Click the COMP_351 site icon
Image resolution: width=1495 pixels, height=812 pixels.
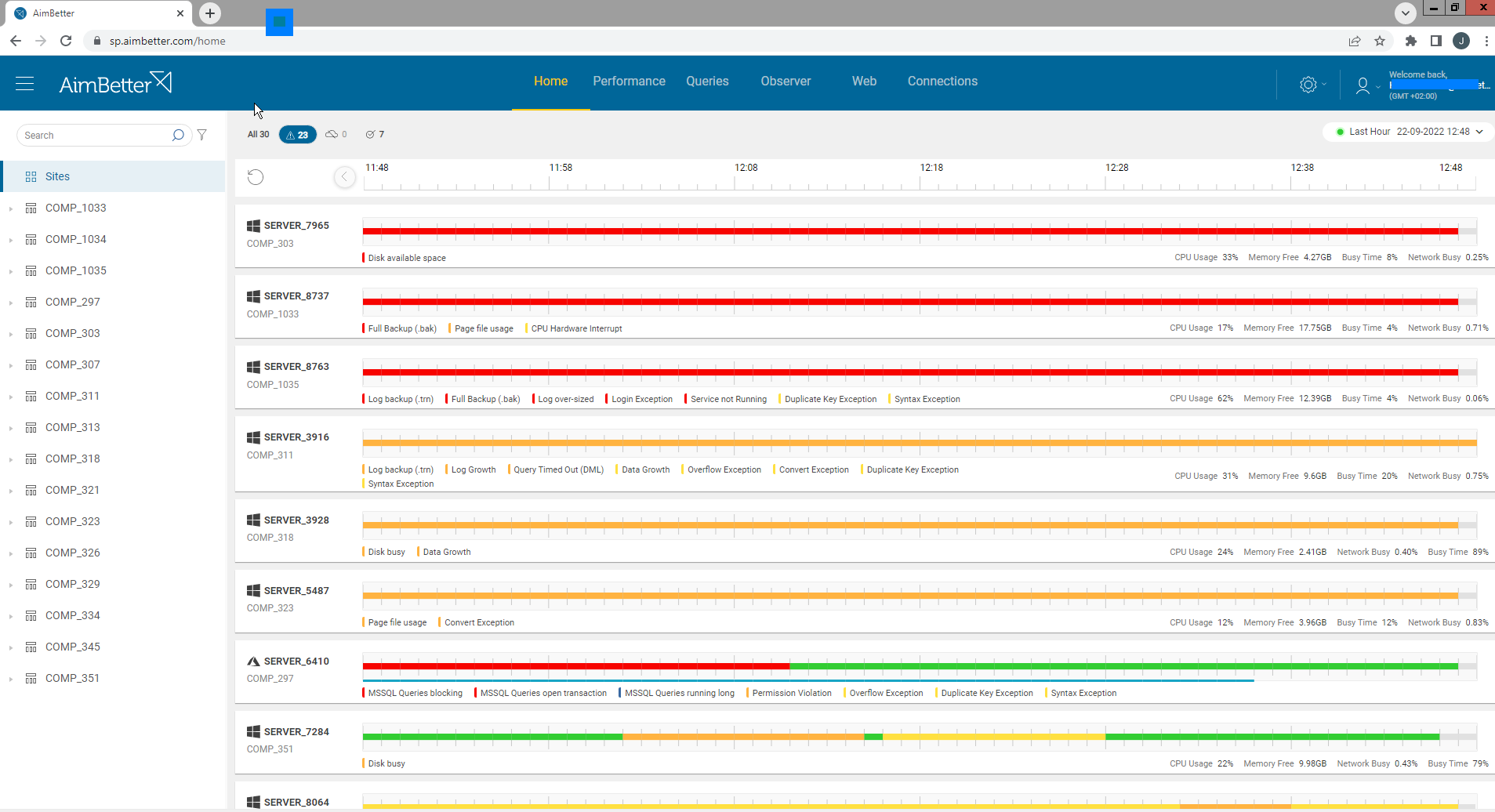31,678
